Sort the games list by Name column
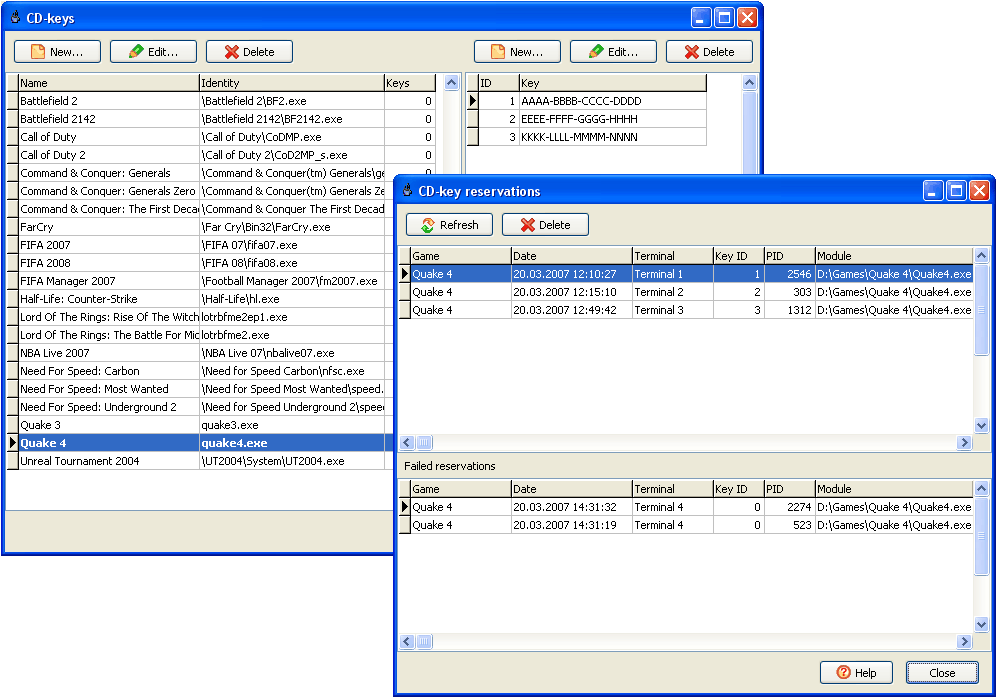This screenshot has height=700, width=1000. pos(108,83)
